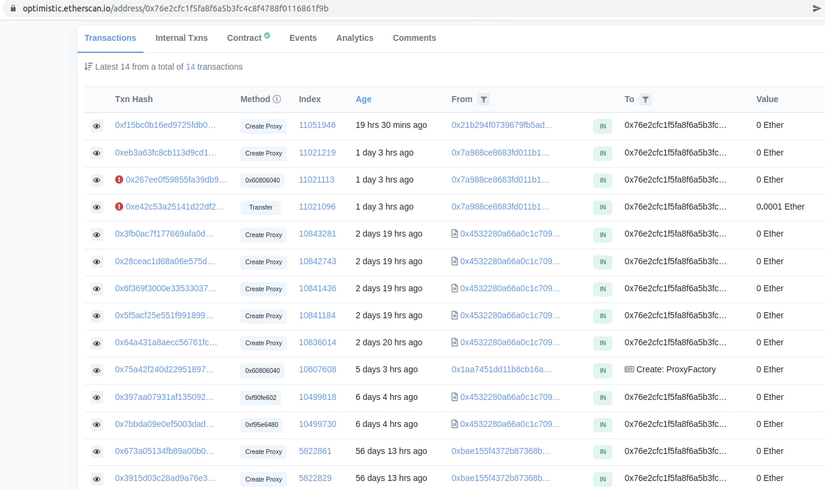The height and width of the screenshot is (490, 825).
Task: Open block index 11051946 link
Action: 317,126
